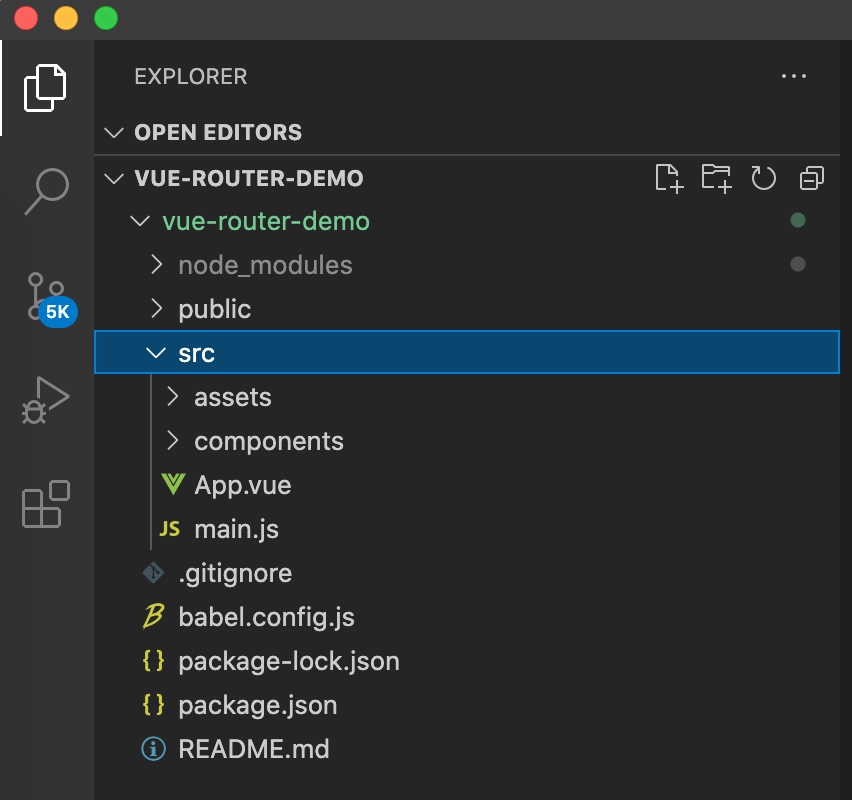Click the info icon beside README.md
The width and height of the screenshot is (852, 800).
point(153,749)
